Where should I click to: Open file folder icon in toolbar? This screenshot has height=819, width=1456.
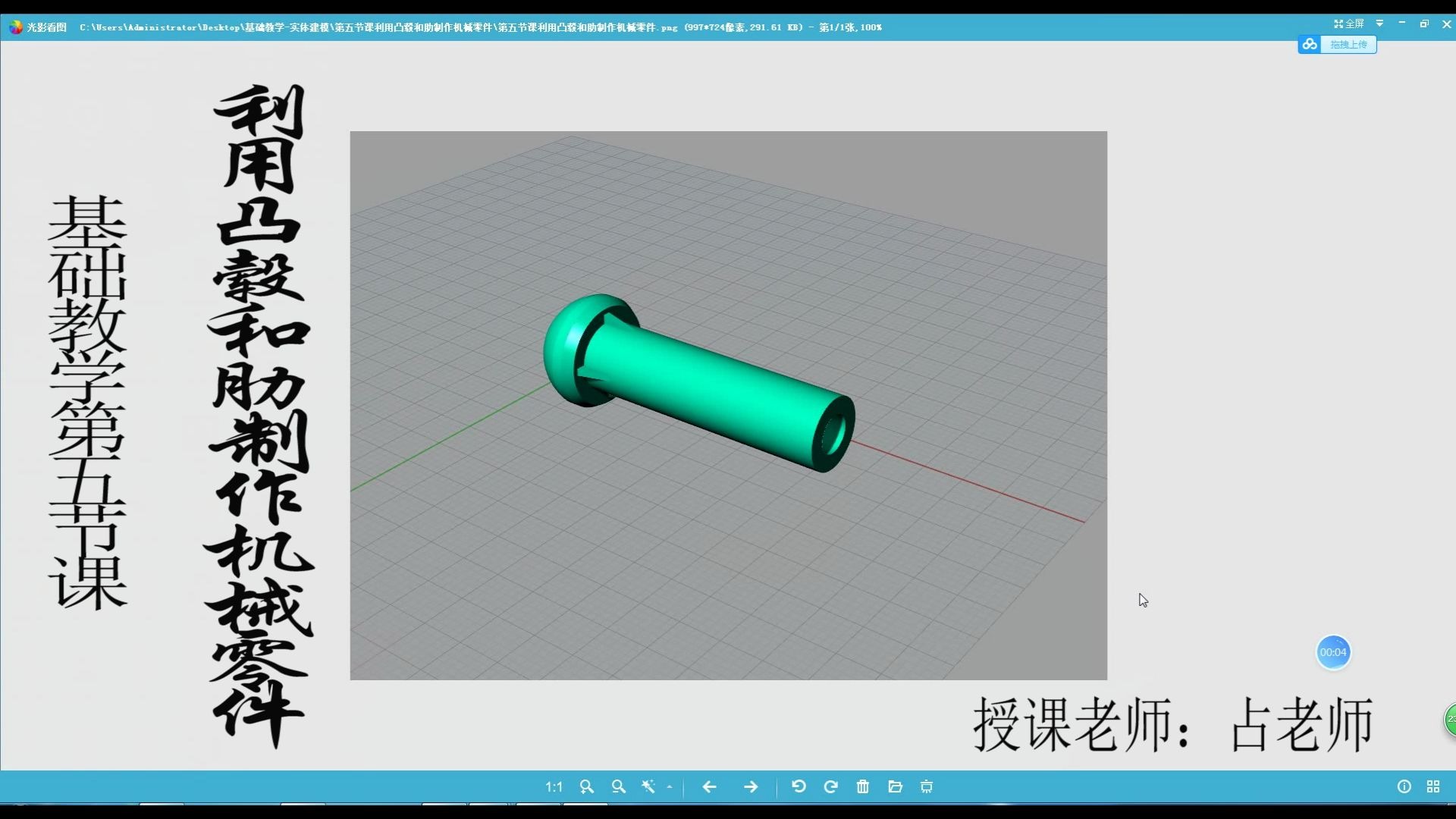[895, 787]
